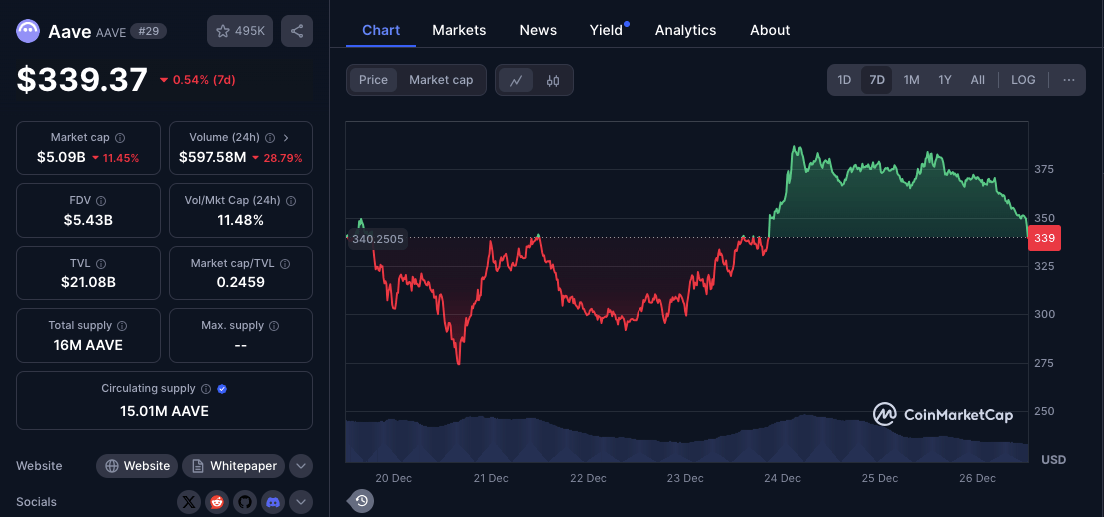Viewport: 1104px width, 517px height.
Task: Click the share icon next to watchlist
Action: pyautogui.click(x=297, y=31)
